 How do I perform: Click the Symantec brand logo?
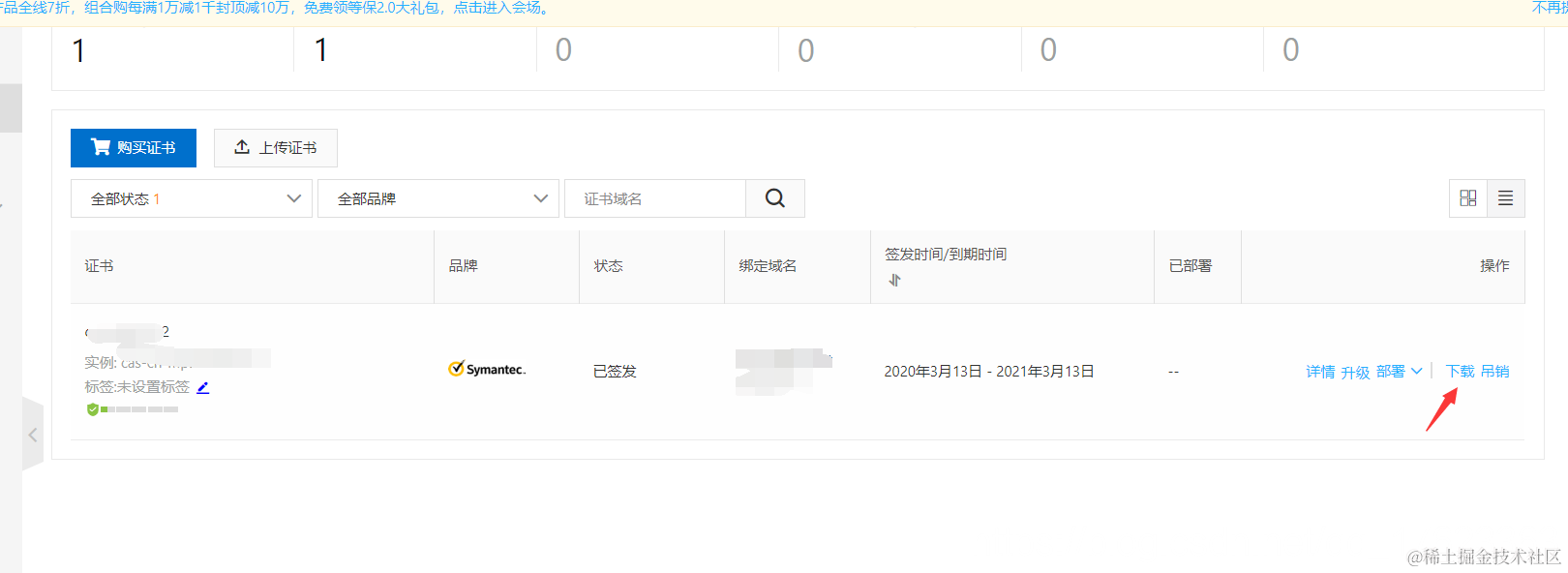[x=487, y=369]
